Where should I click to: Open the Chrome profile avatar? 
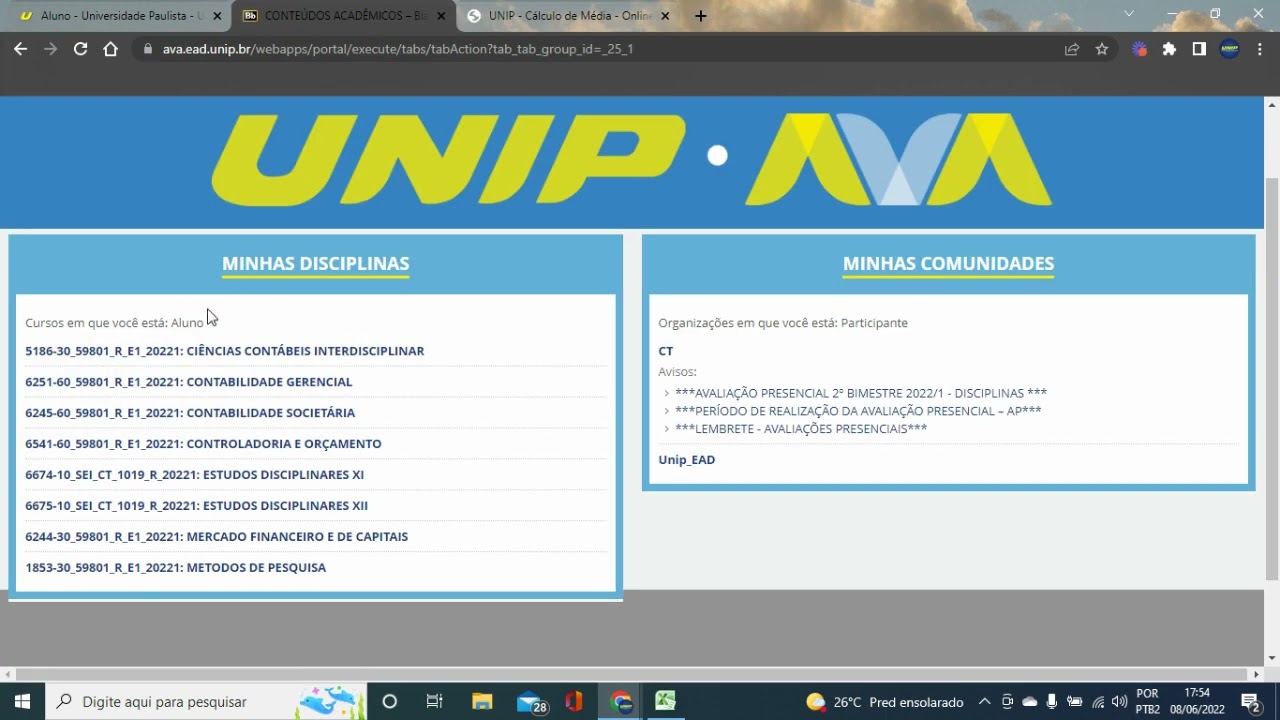[1230, 49]
